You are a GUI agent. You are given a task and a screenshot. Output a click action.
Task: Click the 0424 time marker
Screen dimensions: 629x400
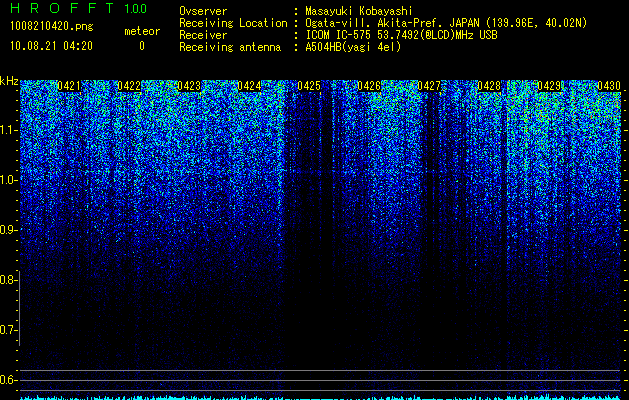(x=249, y=86)
